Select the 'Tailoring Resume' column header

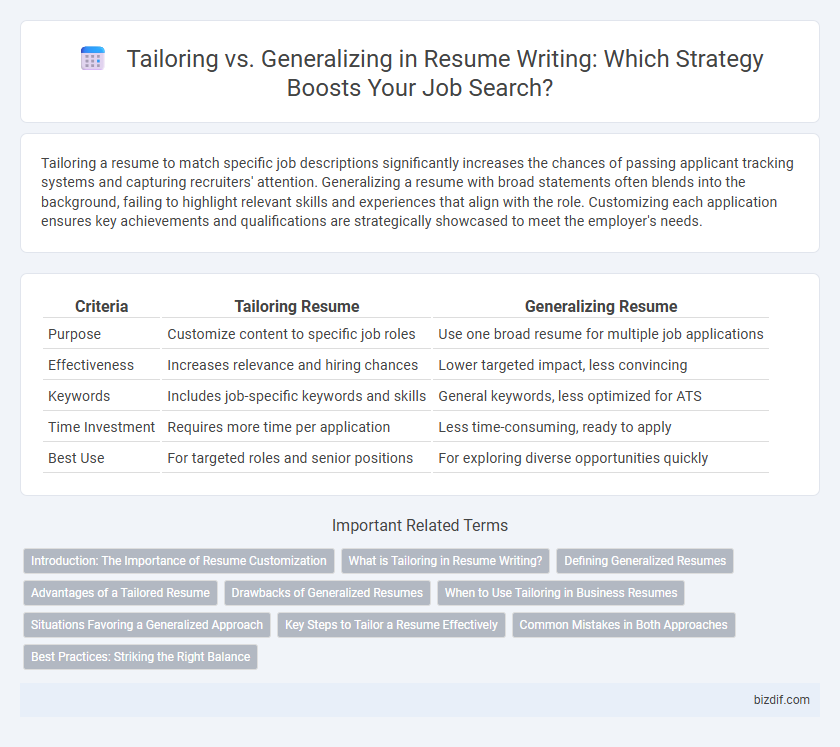click(x=297, y=306)
